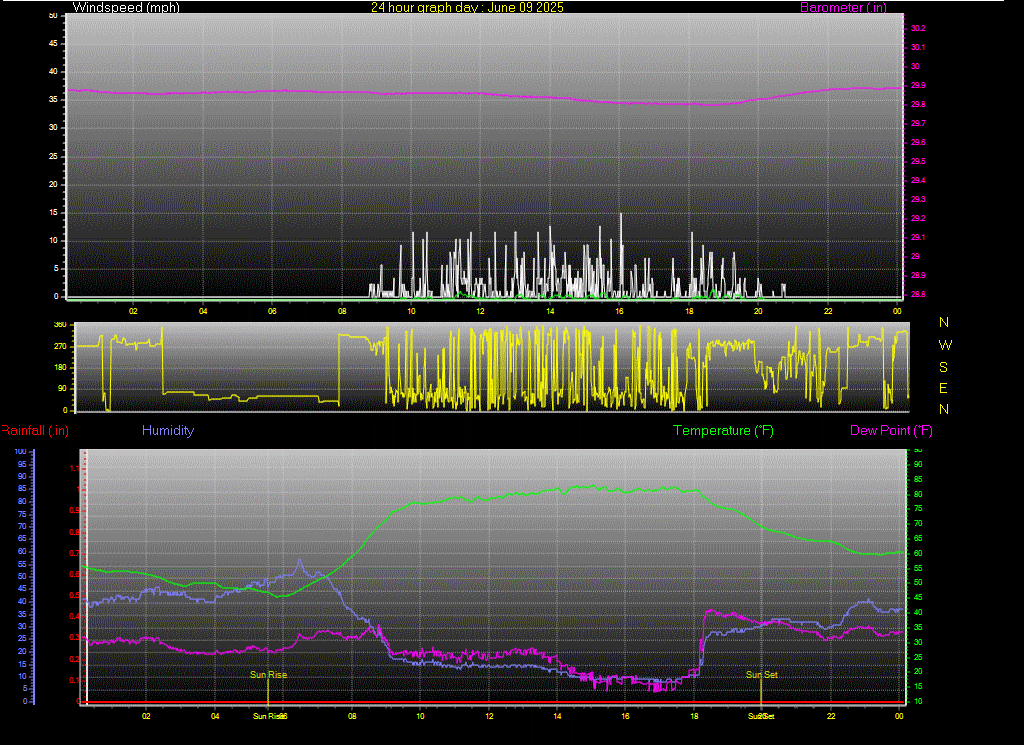
Task: Select the Dew Point (°F) legend label
Action: coord(891,430)
